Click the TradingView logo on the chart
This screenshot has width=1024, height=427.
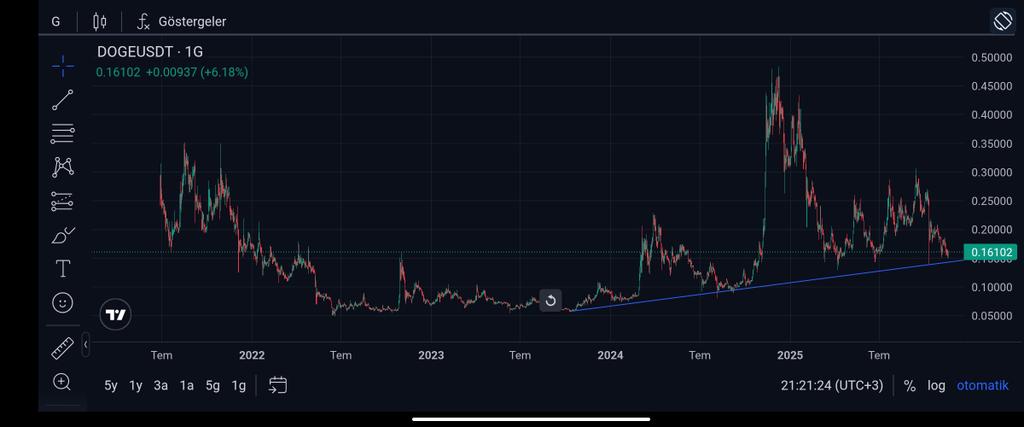coord(116,315)
